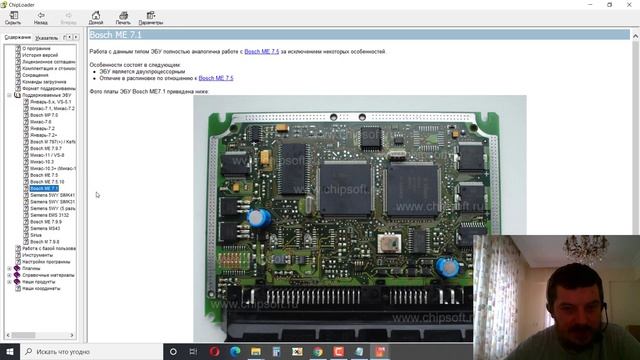Click the purple Справочные материалы book icon
This screenshot has width=640, height=360.
(x=17, y=275)
